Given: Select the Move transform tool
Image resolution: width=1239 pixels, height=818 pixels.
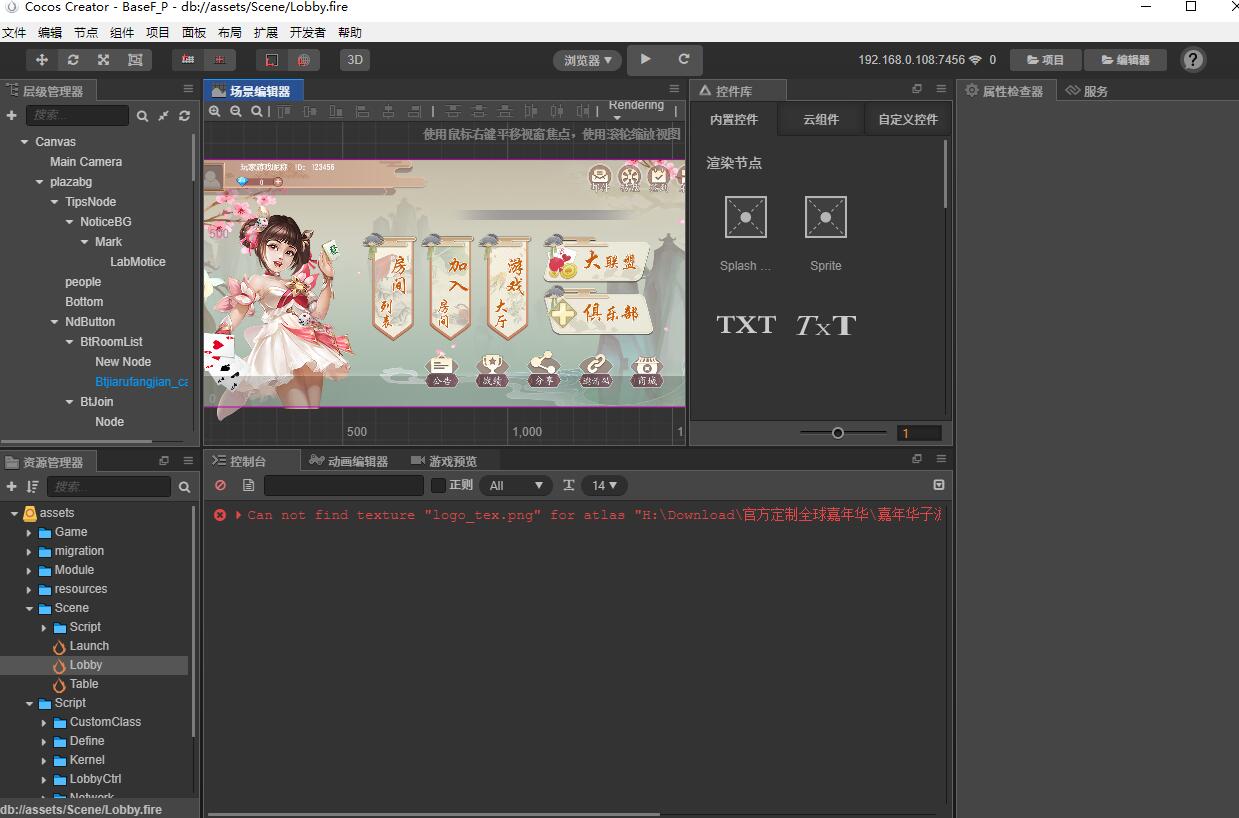Looking at the screenshot, I should pyautogui.click(x=40, y=60).
